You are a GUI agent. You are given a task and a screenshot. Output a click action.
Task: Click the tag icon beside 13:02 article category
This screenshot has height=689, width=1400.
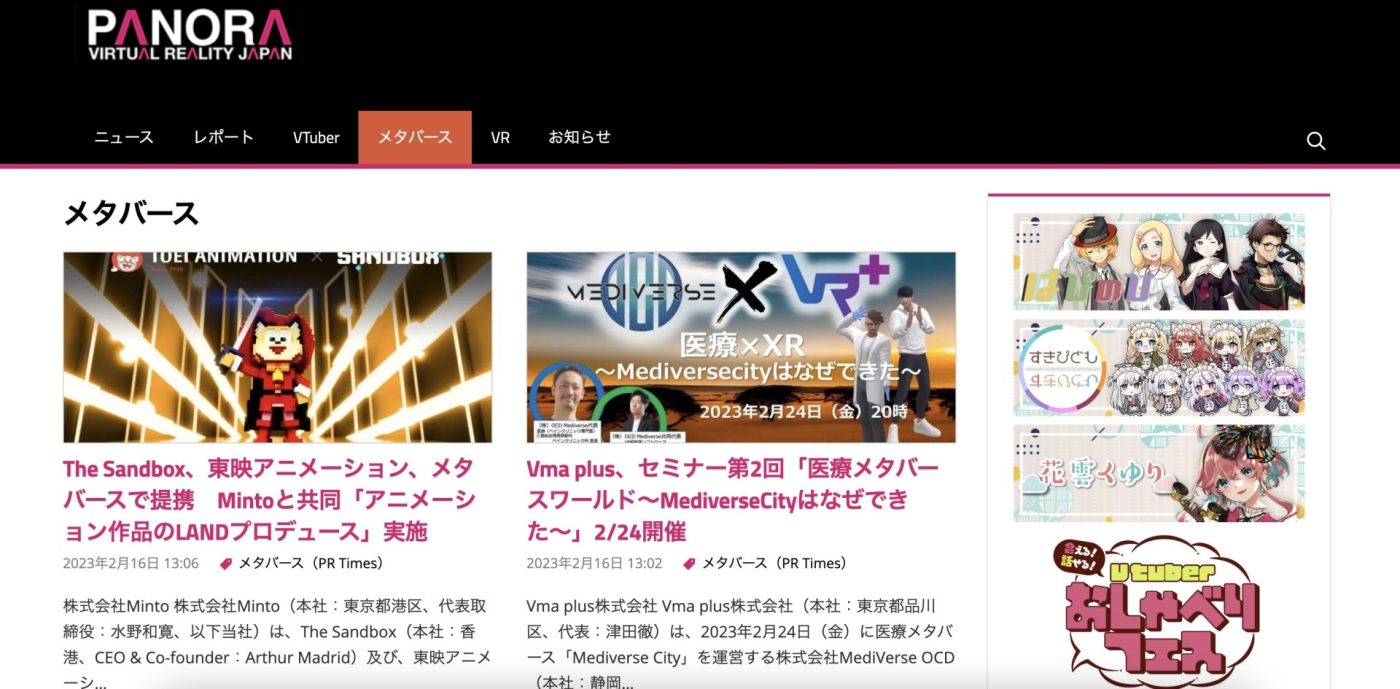click(x=688, y=564)
